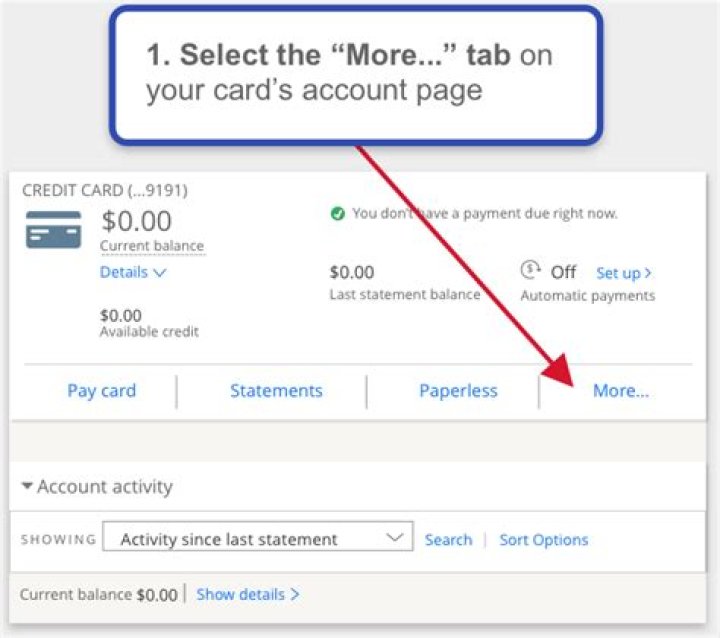
Task: Switch to the Paperless tab
Action: tap(458, 391)
